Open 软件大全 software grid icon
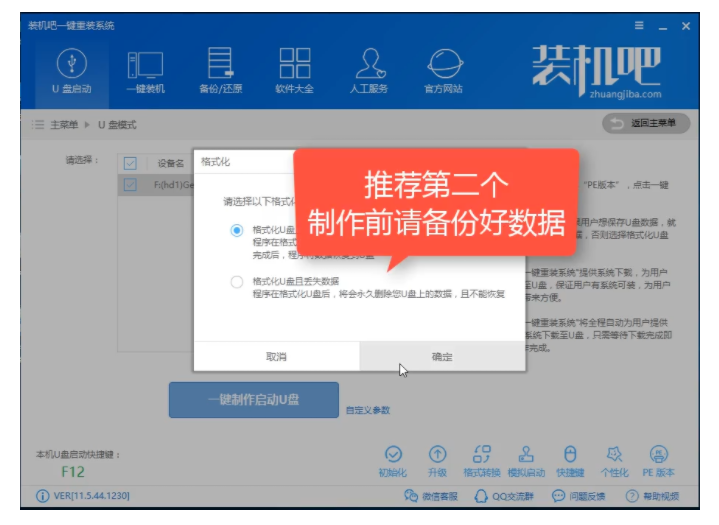This screenshot has height=525, width=719. click(294, 64)
